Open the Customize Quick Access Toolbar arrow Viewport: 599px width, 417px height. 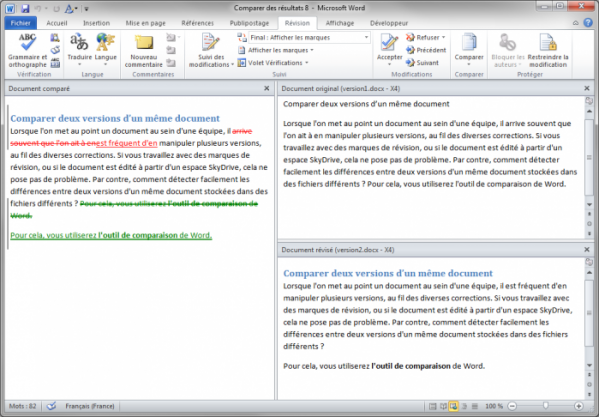(86, 8)
